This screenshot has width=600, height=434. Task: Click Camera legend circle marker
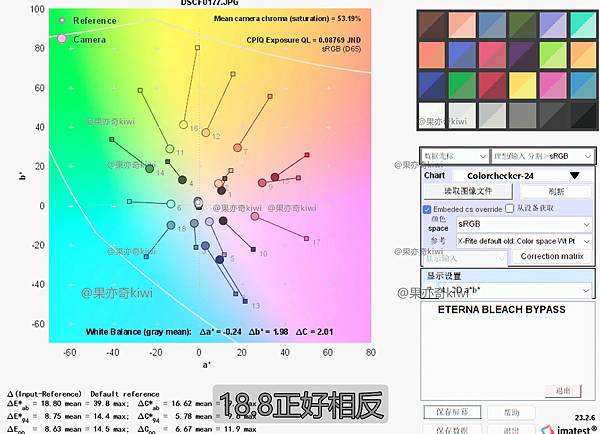62,39
